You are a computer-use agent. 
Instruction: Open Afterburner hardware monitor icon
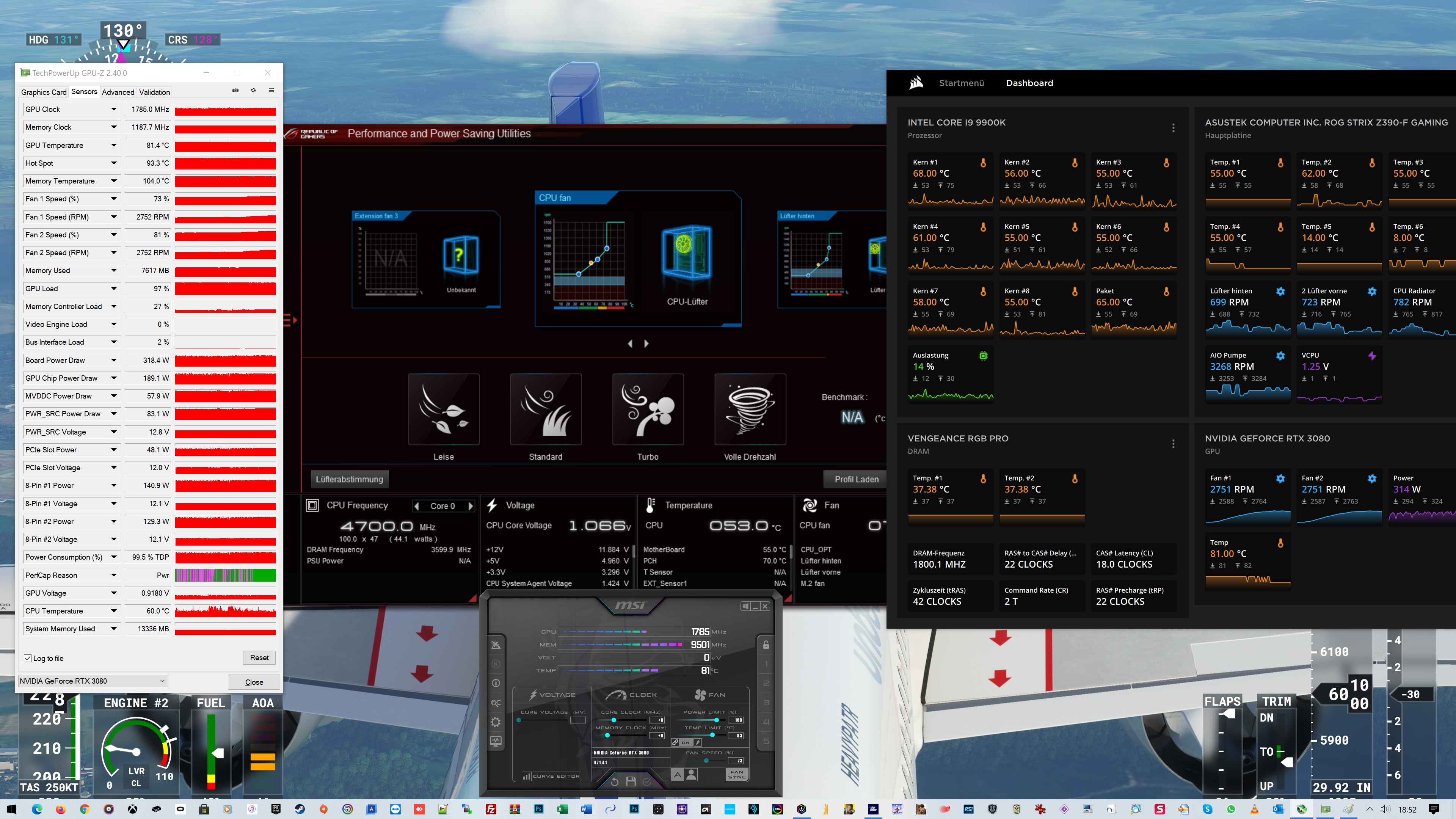click(x=496, y=741)
